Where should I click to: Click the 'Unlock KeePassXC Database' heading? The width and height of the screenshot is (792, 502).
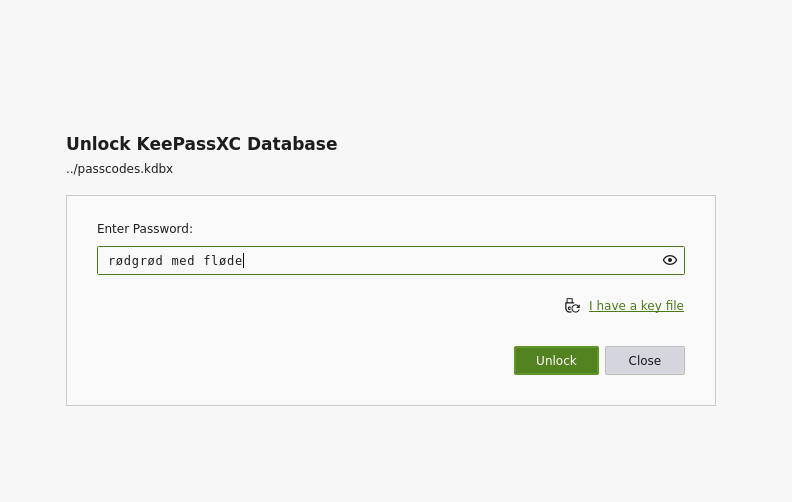point(202,144)
